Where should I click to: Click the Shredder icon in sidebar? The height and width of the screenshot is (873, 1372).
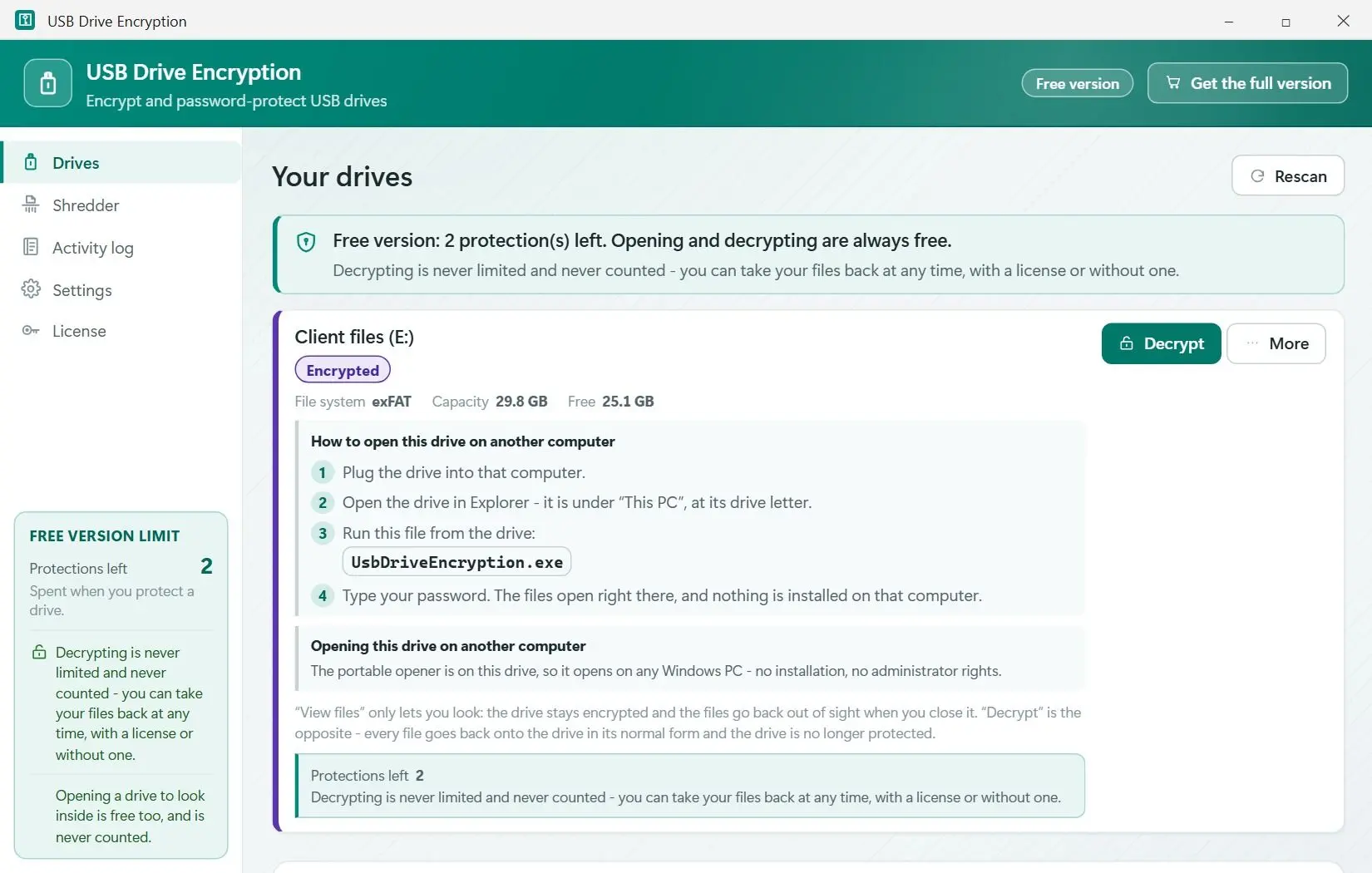tap(31, 205)
